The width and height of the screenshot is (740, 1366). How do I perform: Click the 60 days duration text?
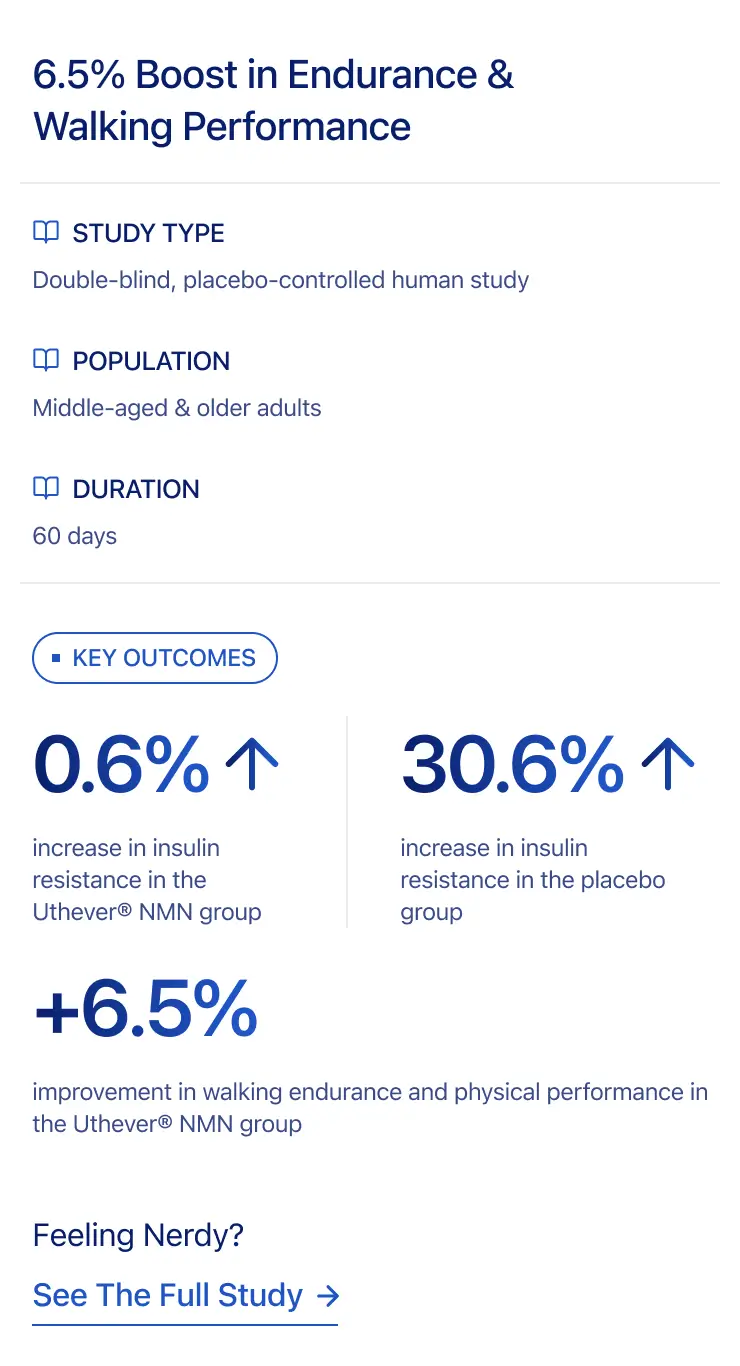(x=75, y=536)
